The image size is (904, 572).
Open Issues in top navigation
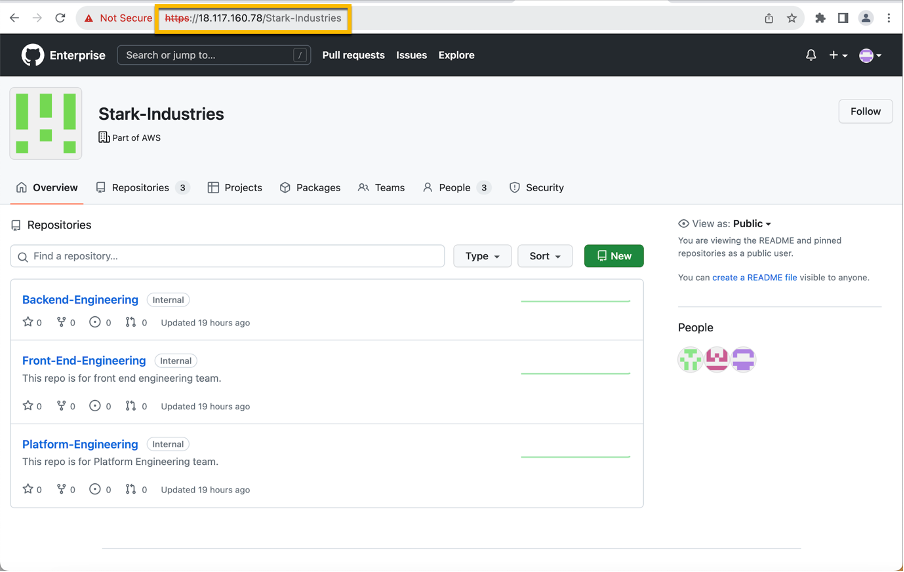[412, 55]
